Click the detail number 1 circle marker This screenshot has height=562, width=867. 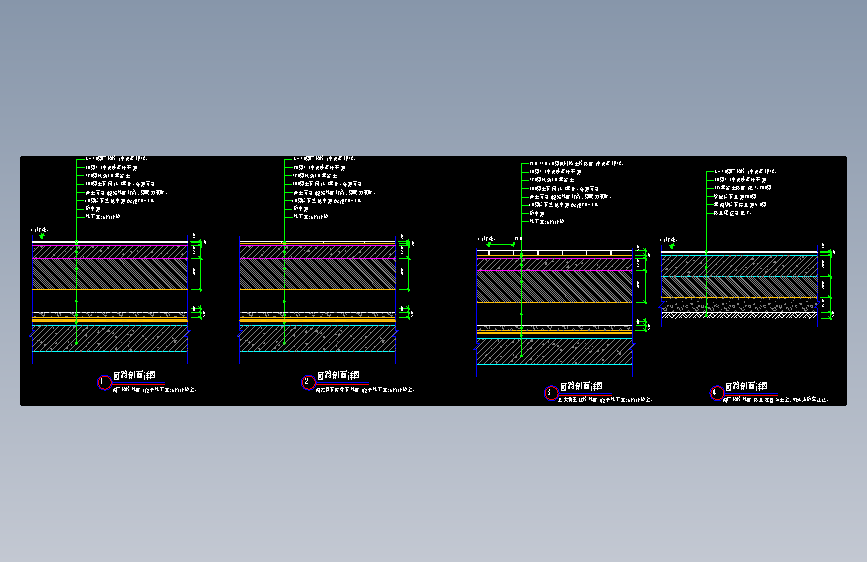(105, 383)
